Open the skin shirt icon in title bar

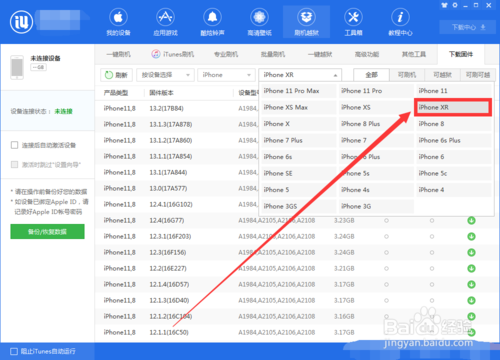(444, 5)
